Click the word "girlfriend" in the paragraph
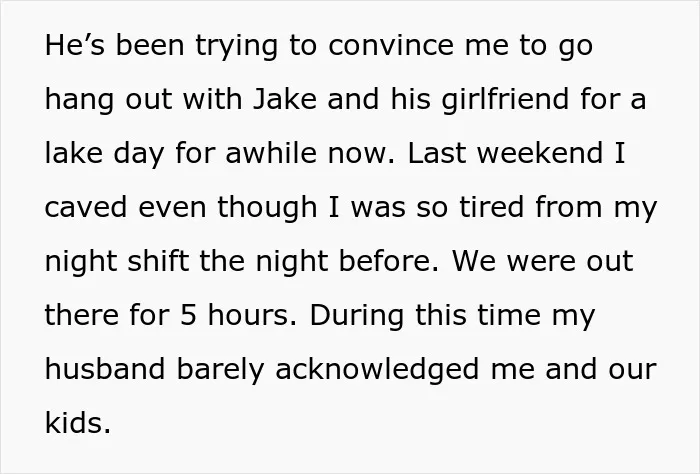The height and width of the screenshot is (474, 700). pyautogui.click(x=505, y=99)
